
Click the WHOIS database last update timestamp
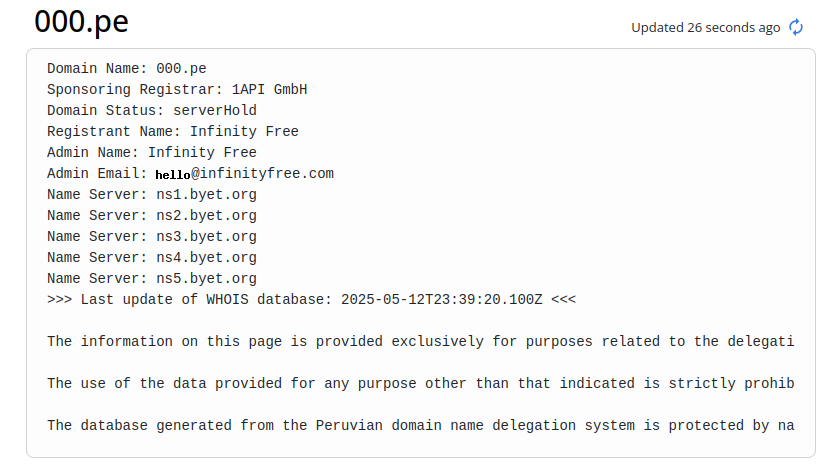(441, 300)
